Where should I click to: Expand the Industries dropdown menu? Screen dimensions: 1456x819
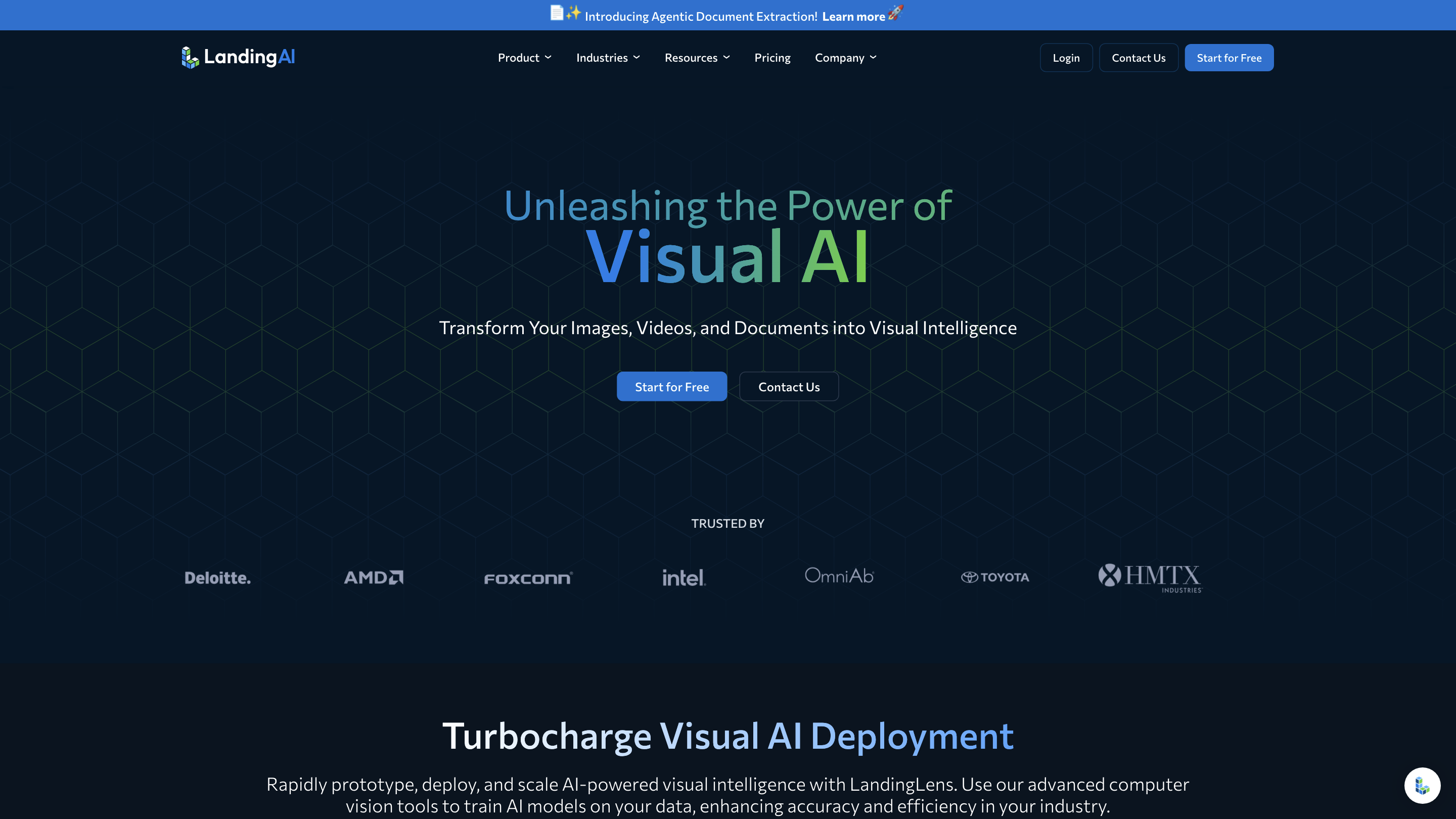pyautogui.click(x=608, y=58)
